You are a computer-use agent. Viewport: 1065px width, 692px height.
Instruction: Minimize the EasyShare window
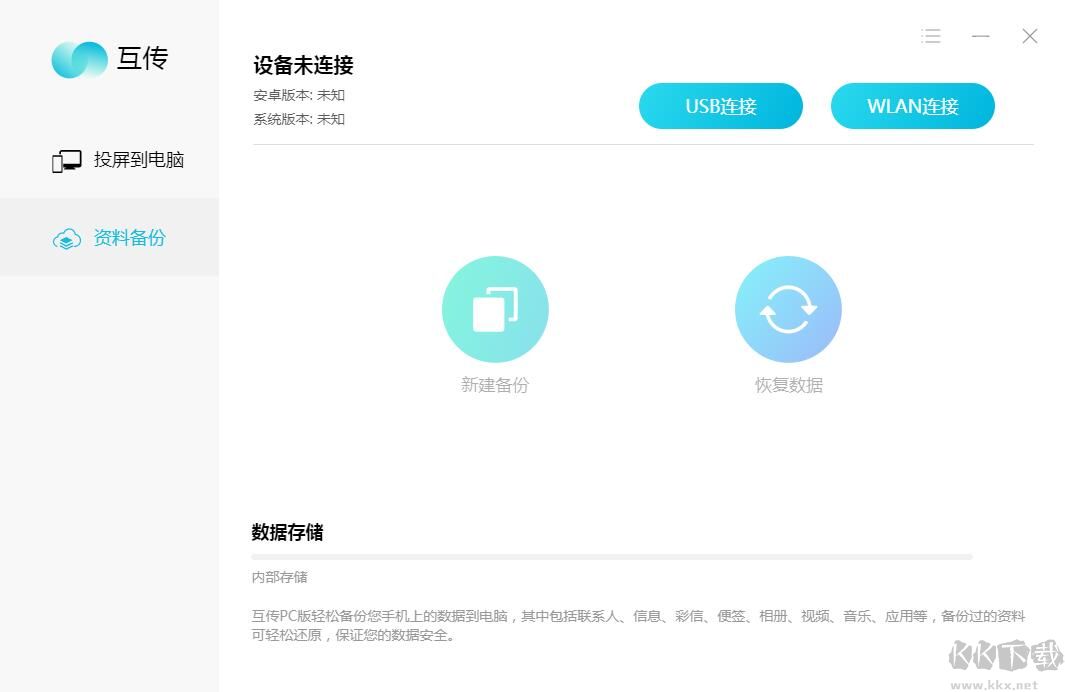coord(980,36)
